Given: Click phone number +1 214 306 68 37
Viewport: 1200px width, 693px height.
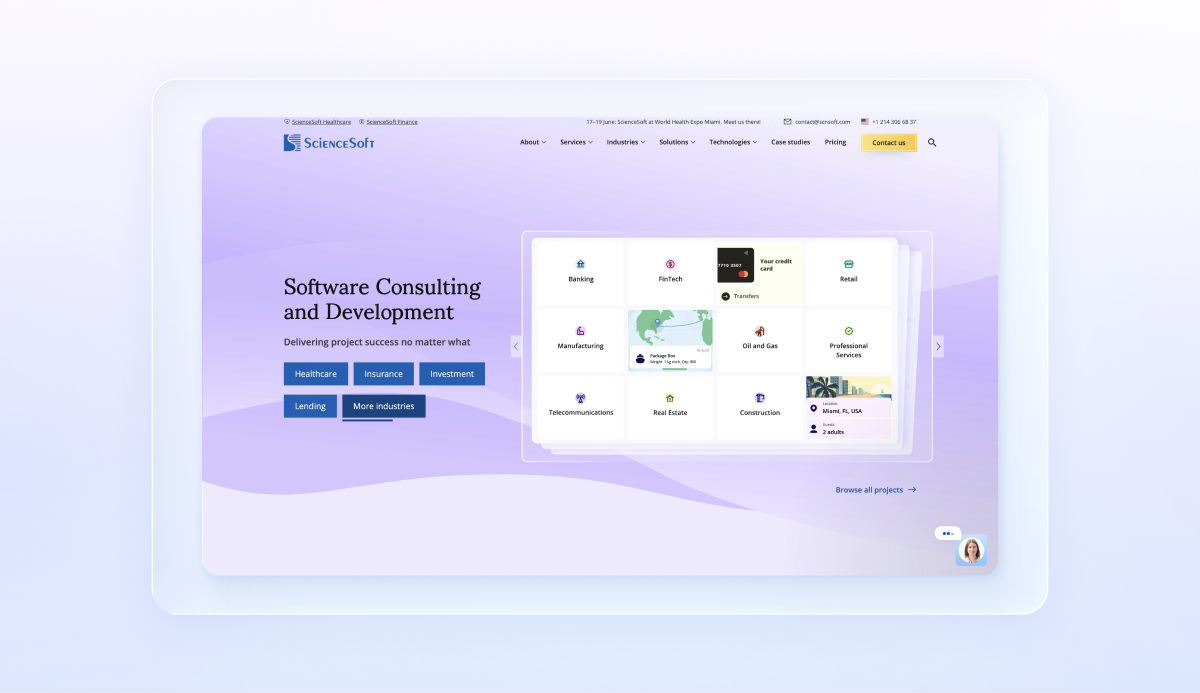Looking at the screenshot, I should pos(894,122).
